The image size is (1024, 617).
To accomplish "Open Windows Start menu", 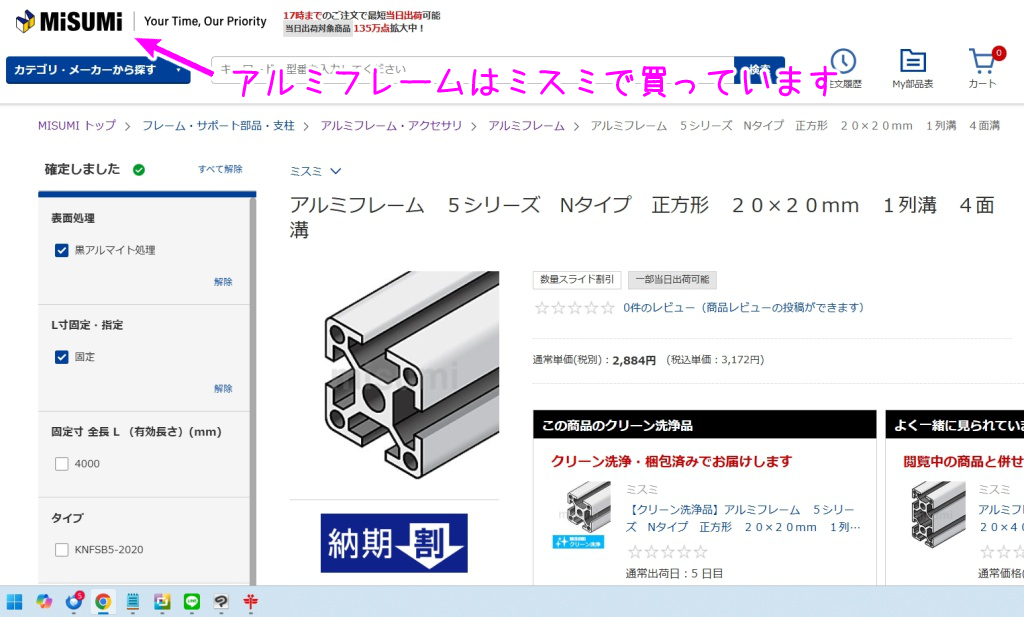I will (x=15, y=601).
